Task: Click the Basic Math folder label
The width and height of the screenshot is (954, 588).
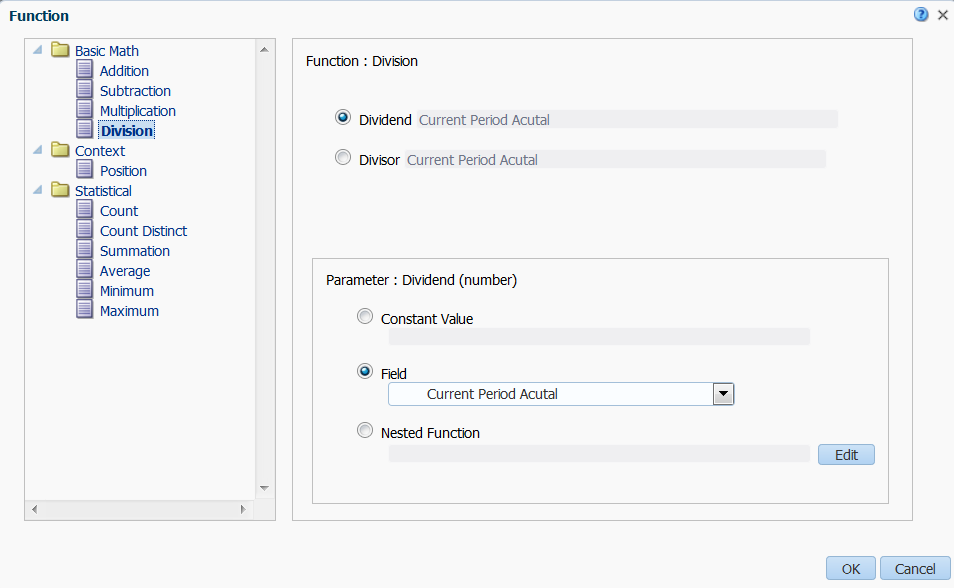Action: click(106, 51)
